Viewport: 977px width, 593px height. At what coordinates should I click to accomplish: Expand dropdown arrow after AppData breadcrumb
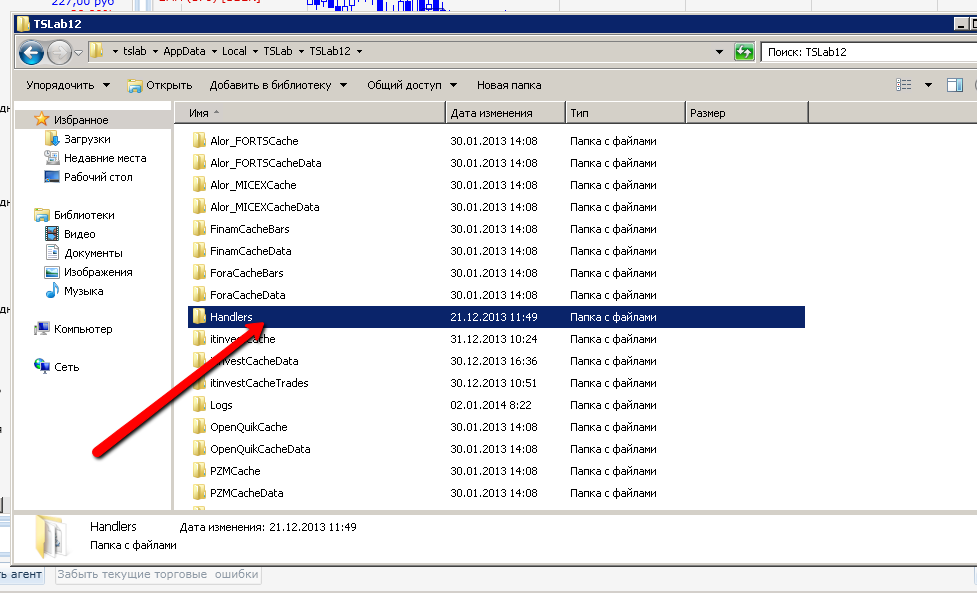click(214, 51)
